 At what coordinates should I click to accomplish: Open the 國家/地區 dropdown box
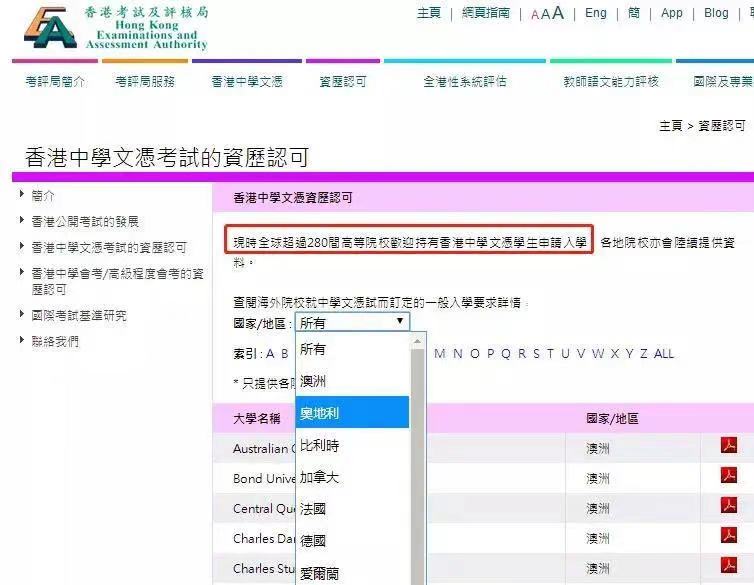pos(353,322)
